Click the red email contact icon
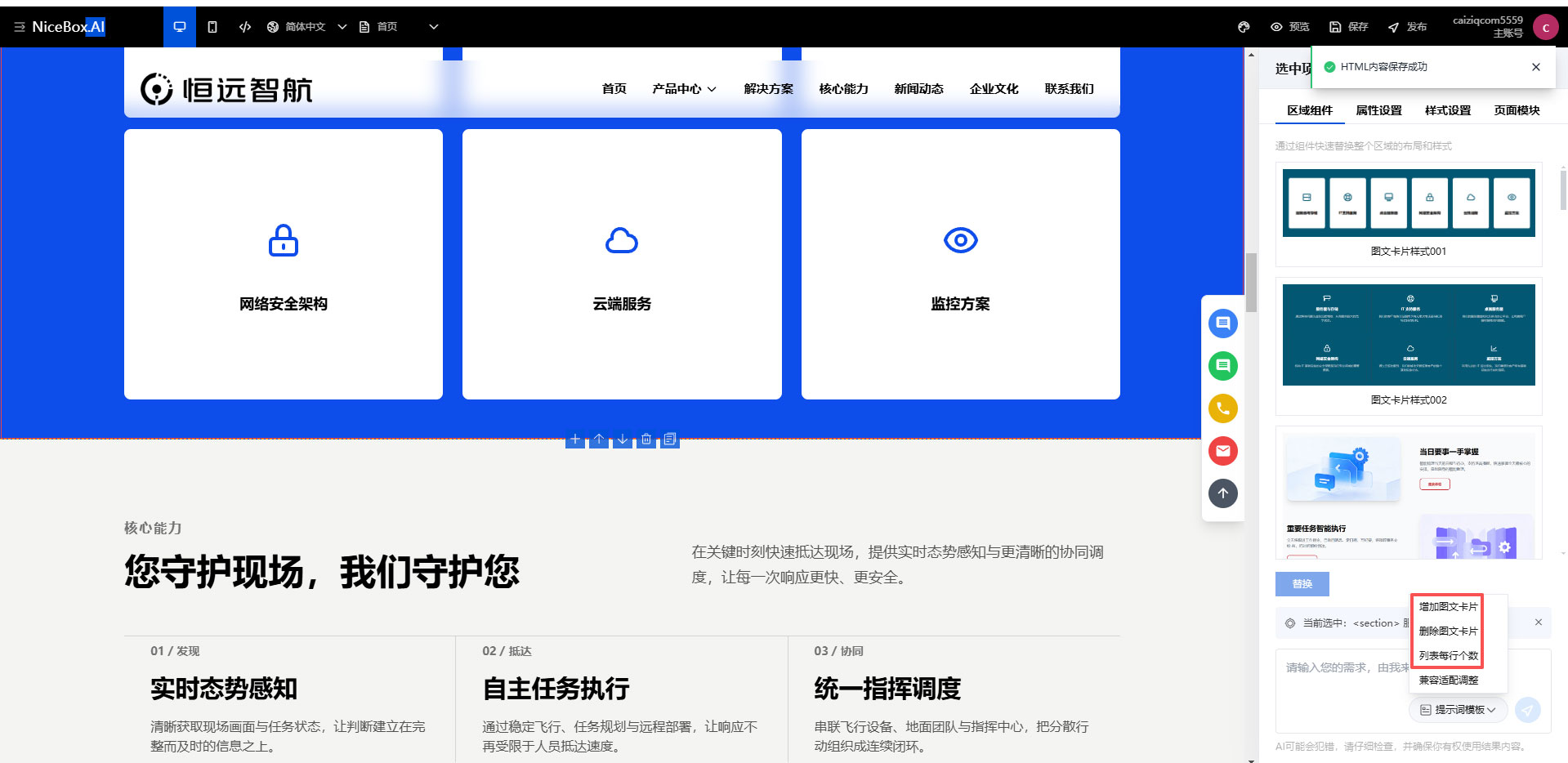This screenshot has width=1568, height=763. (x=1222, y=451)
